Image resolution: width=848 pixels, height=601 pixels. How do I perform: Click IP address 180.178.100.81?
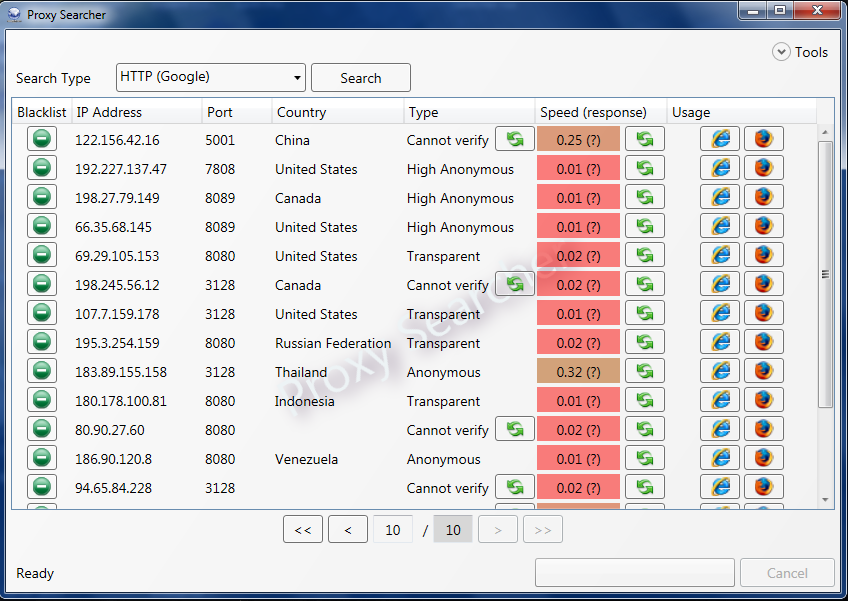[121, 401]
